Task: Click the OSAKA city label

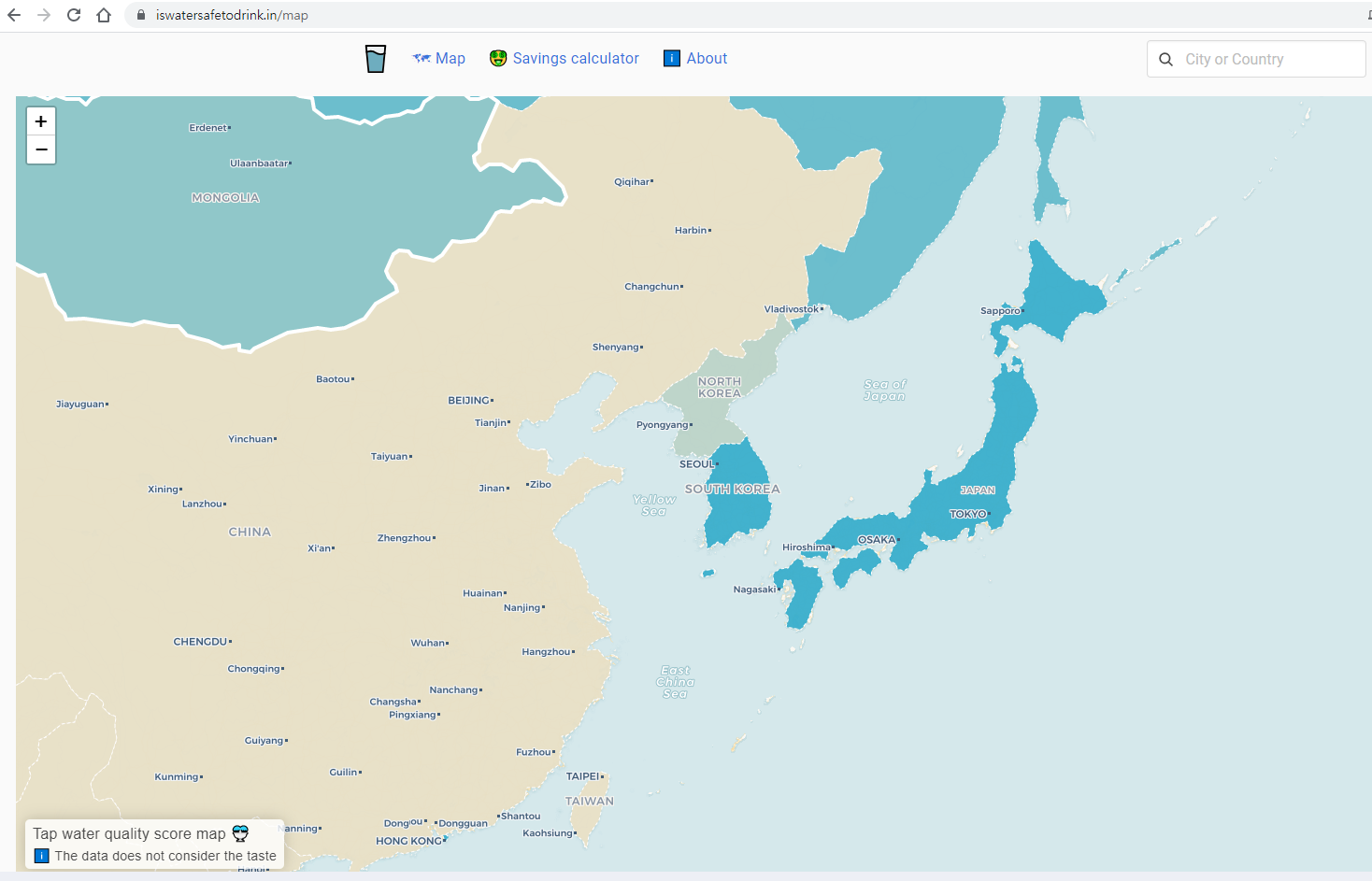Action: [877, 539]
